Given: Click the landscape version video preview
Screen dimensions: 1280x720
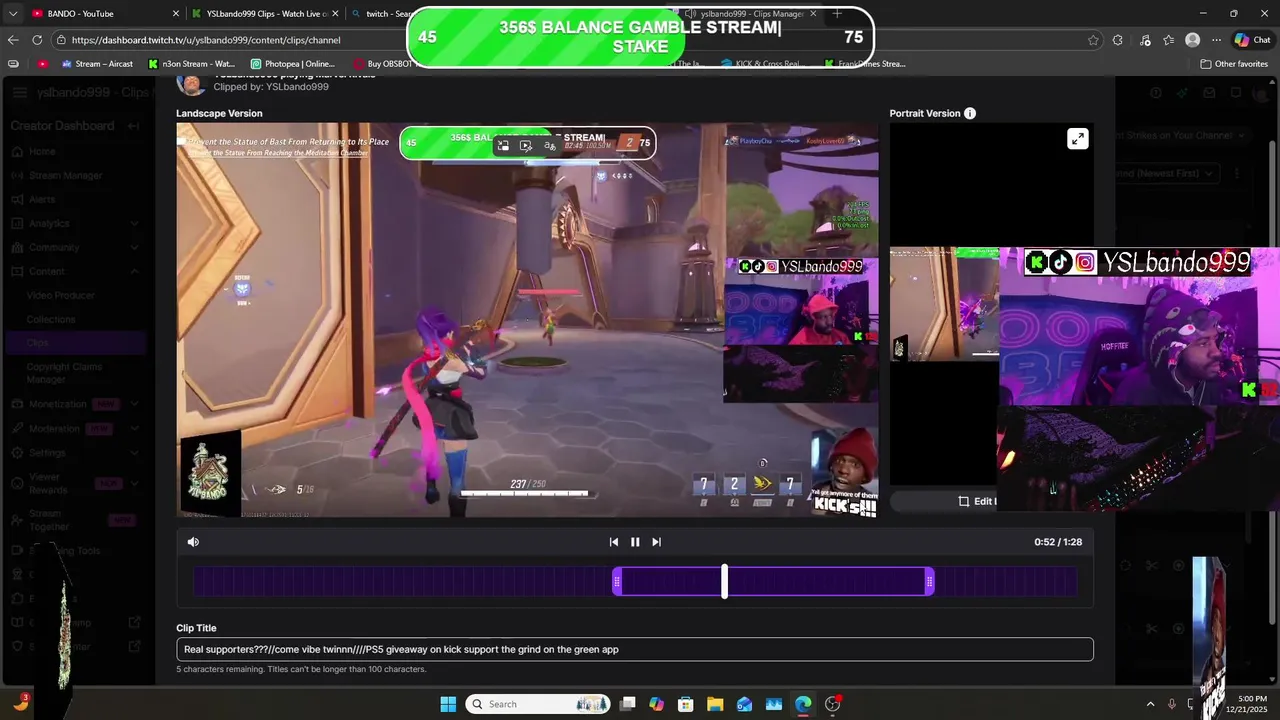Looking at the screenshot, I should (x=527, y=320).
